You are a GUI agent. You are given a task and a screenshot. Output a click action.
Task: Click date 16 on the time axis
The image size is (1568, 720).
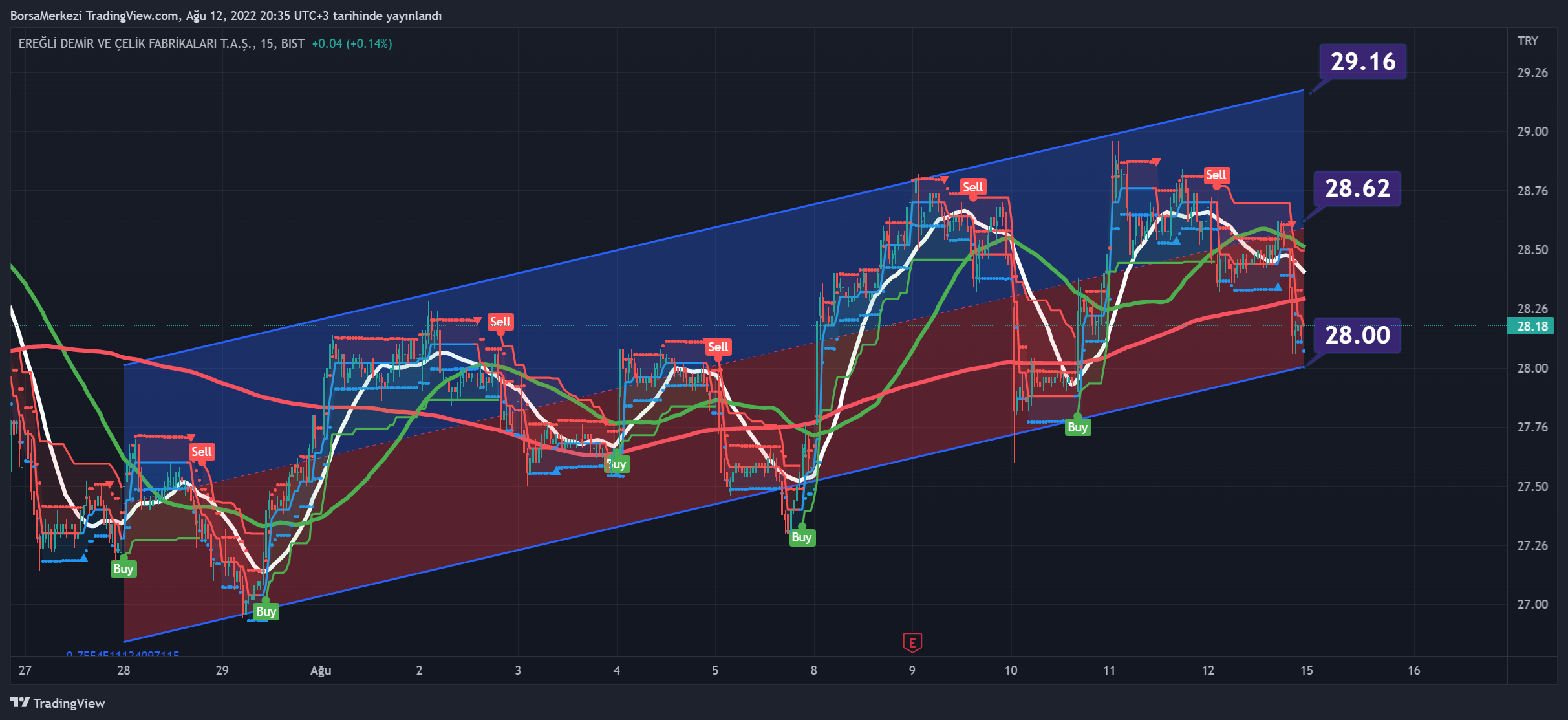coord(1414,670)
